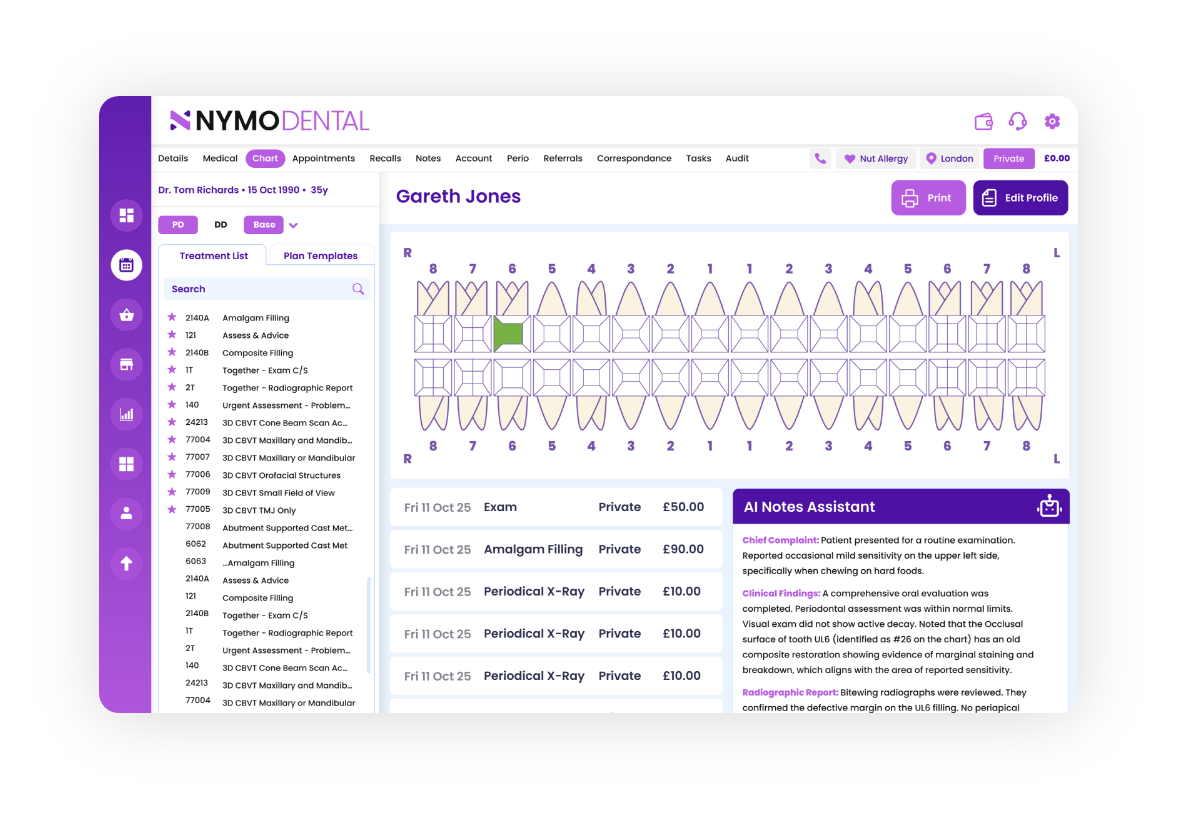Click the Print button

point(929,197)
